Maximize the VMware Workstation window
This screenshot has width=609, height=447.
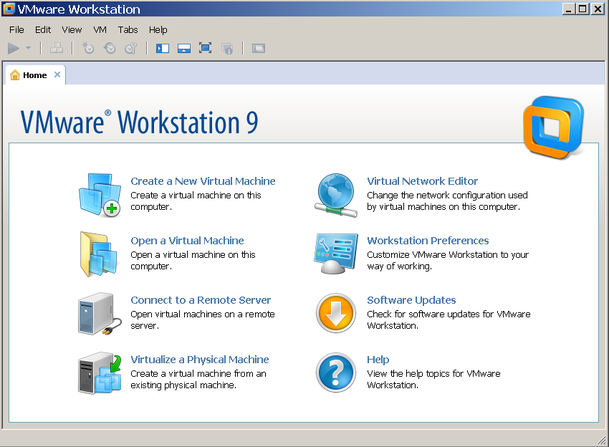[583, 9]
